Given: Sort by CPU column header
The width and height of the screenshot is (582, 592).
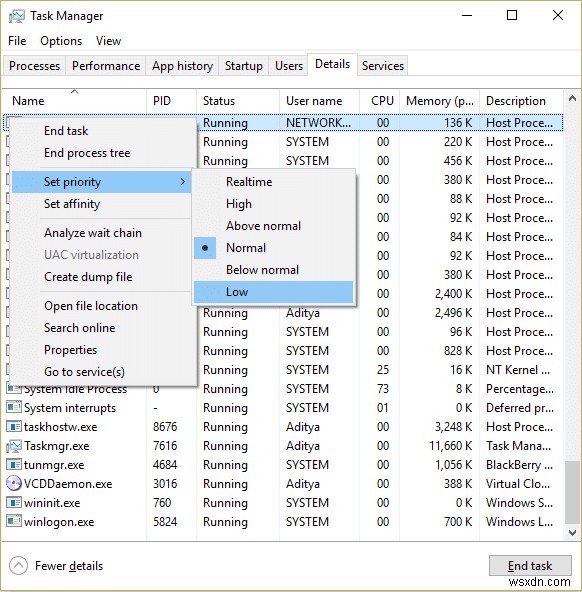Looking at the screenshot, I should [379, 101].
